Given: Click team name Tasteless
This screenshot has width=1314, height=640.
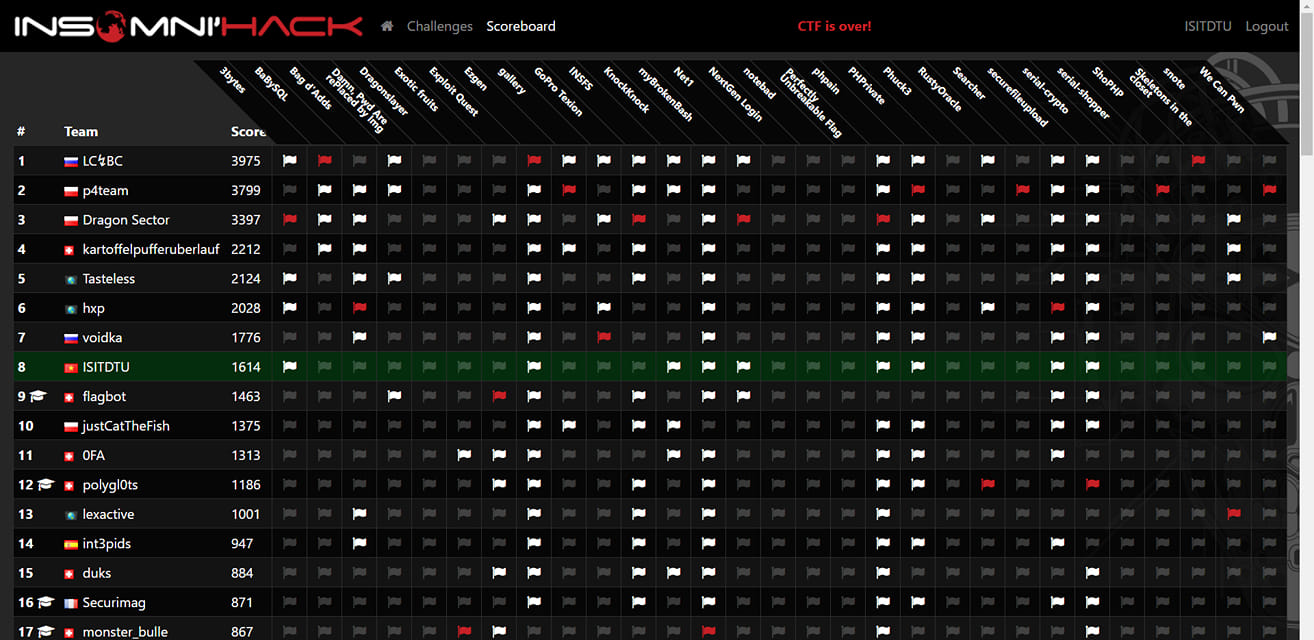Looking at the screenshot, I should (109, 278).
